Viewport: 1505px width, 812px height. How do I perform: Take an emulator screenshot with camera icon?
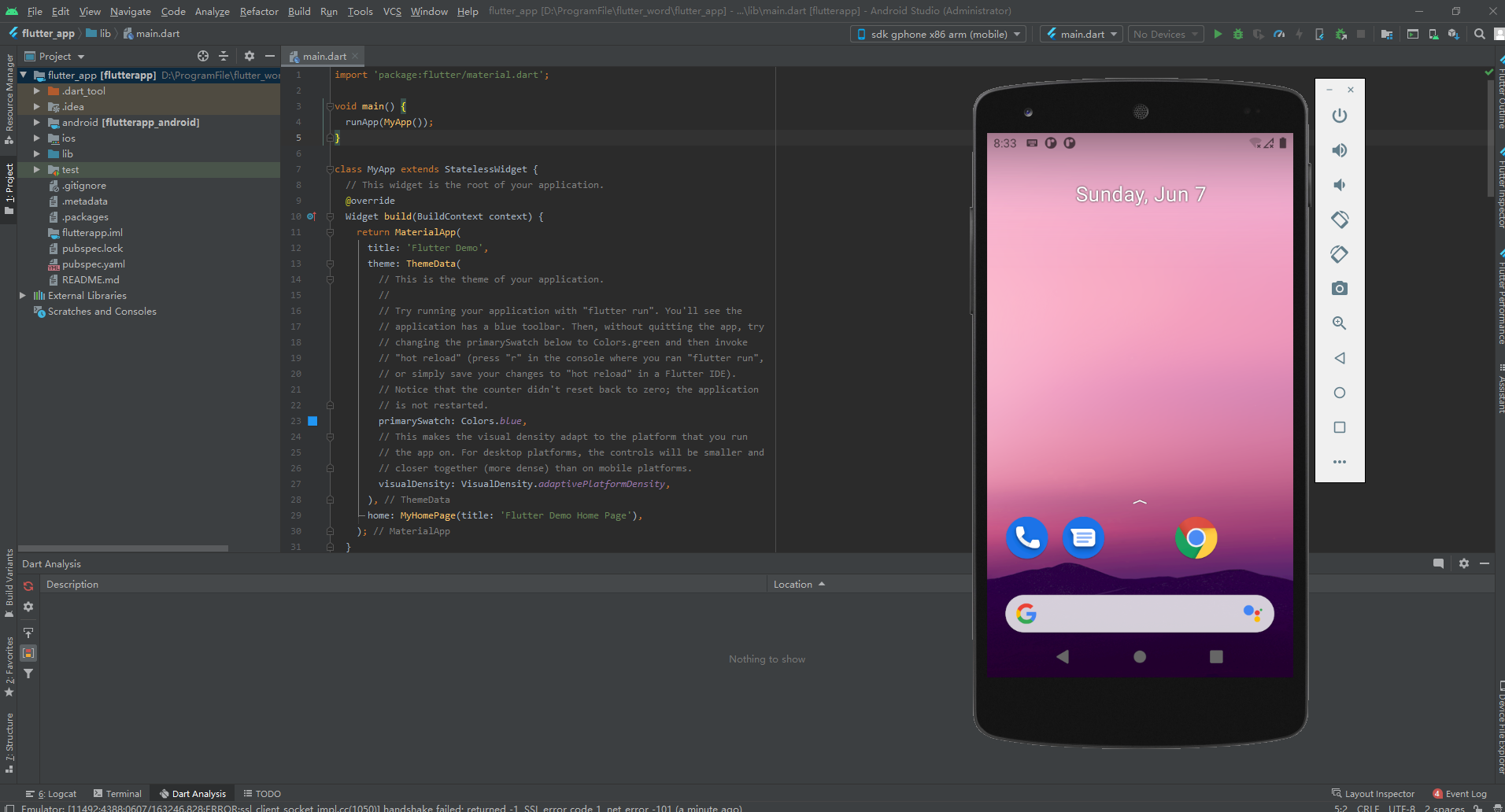(1340, 289)
